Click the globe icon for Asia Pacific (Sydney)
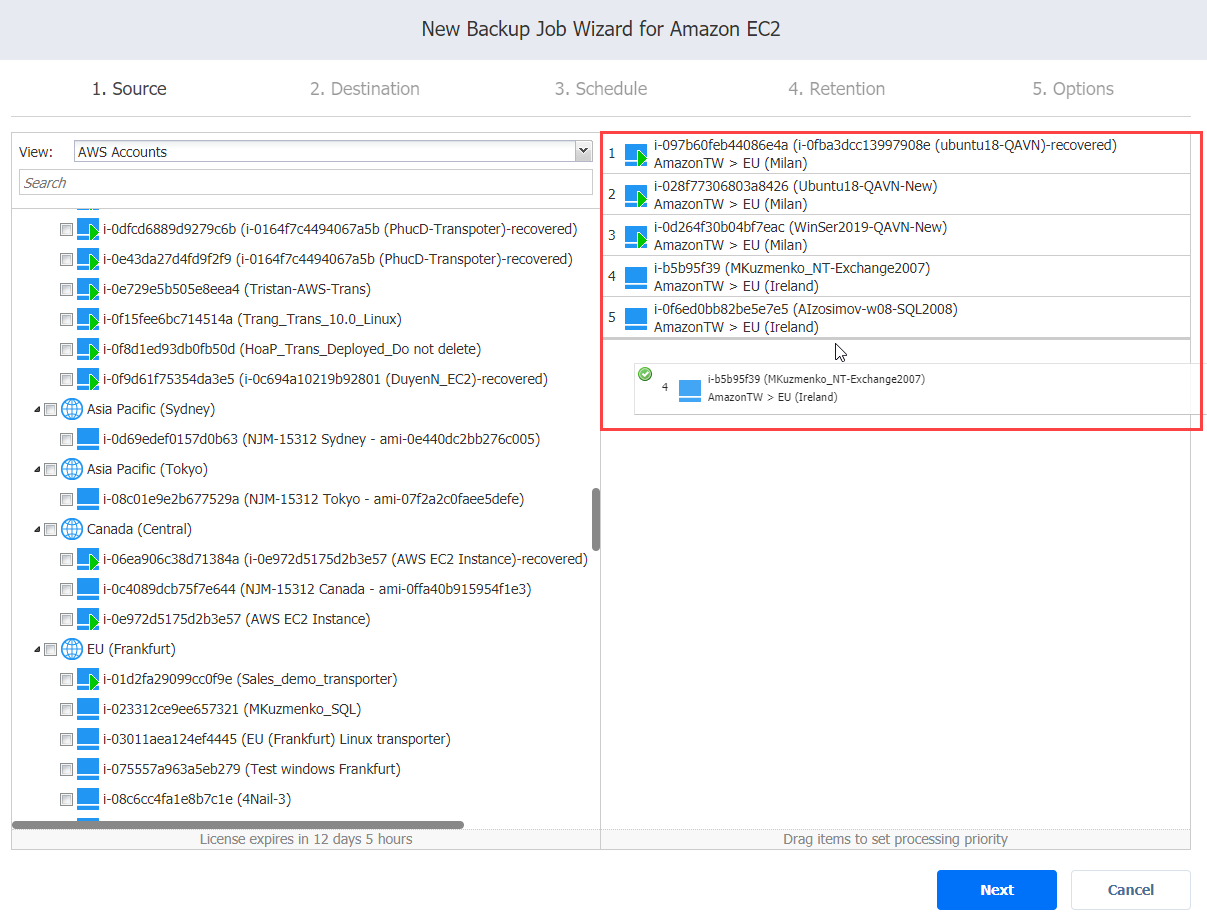This screenshot has height=915, width=1207. 72,409
